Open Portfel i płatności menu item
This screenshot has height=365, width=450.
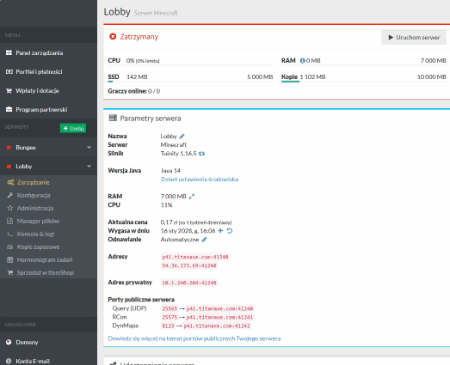tap(48, 72)
